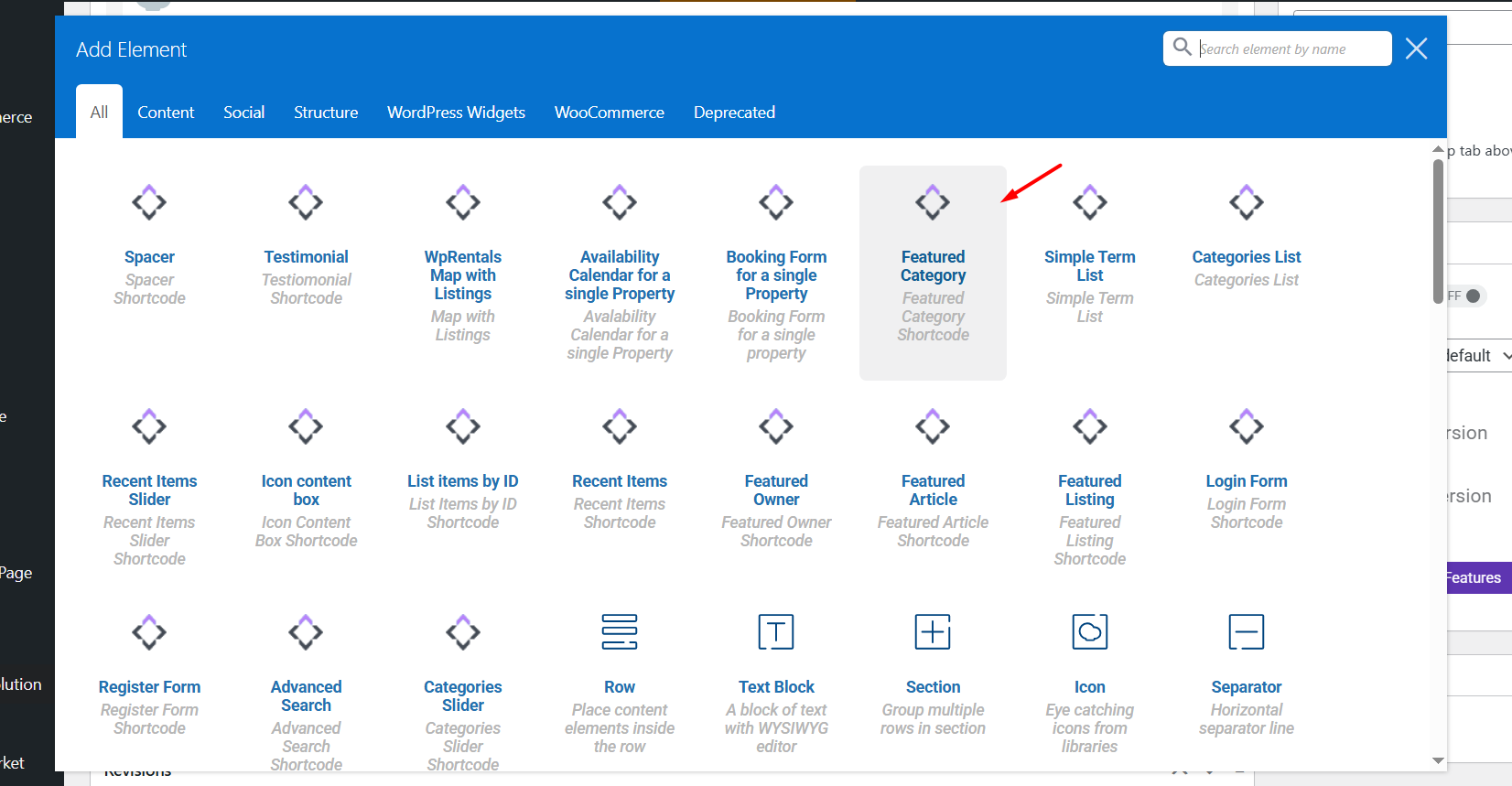
Task: Switch to the Structure tab
Action: point(326,113)
